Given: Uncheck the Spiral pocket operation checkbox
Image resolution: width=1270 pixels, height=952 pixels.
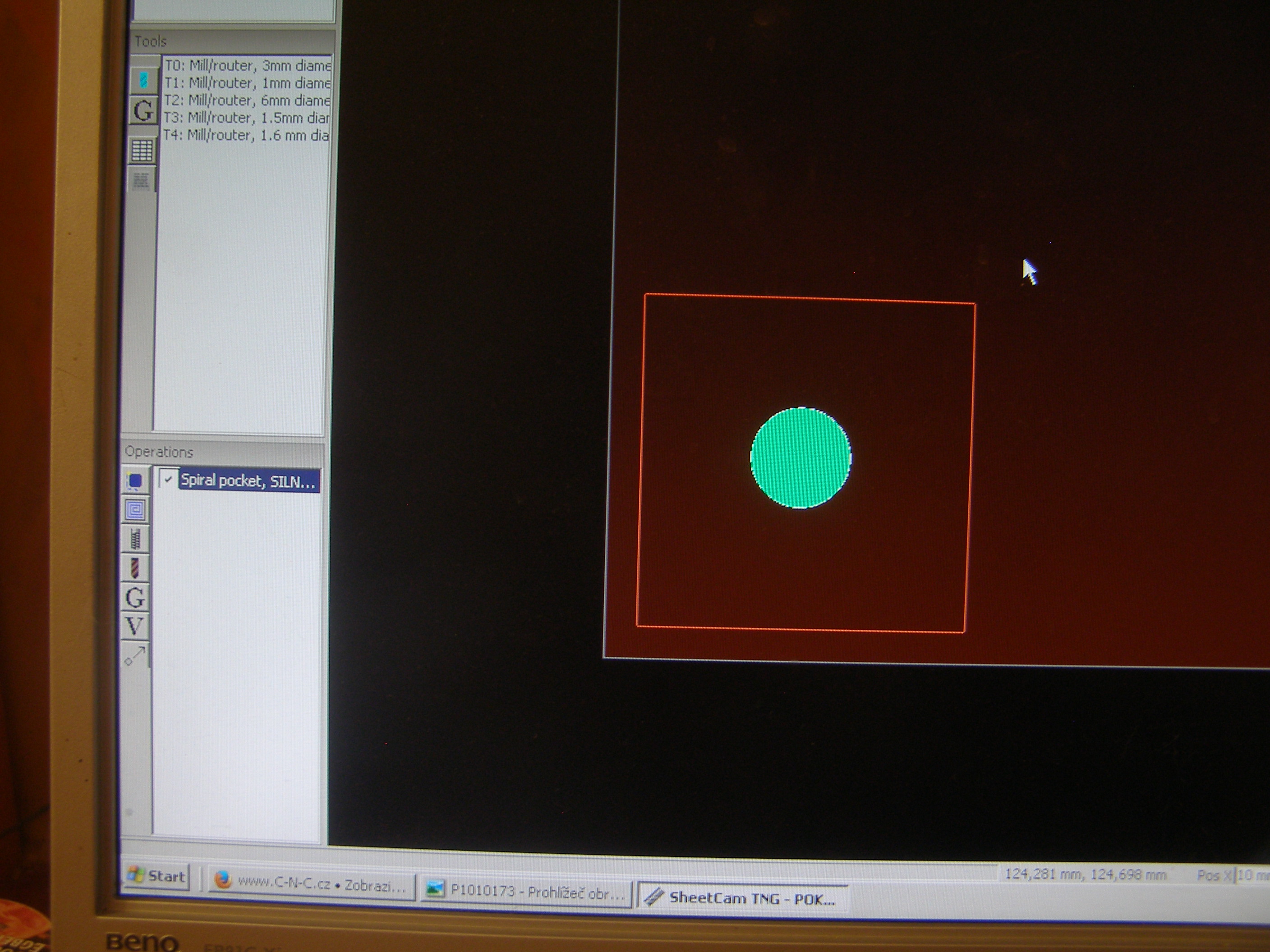Looking at the screenshot, I should tap(168, 479).
